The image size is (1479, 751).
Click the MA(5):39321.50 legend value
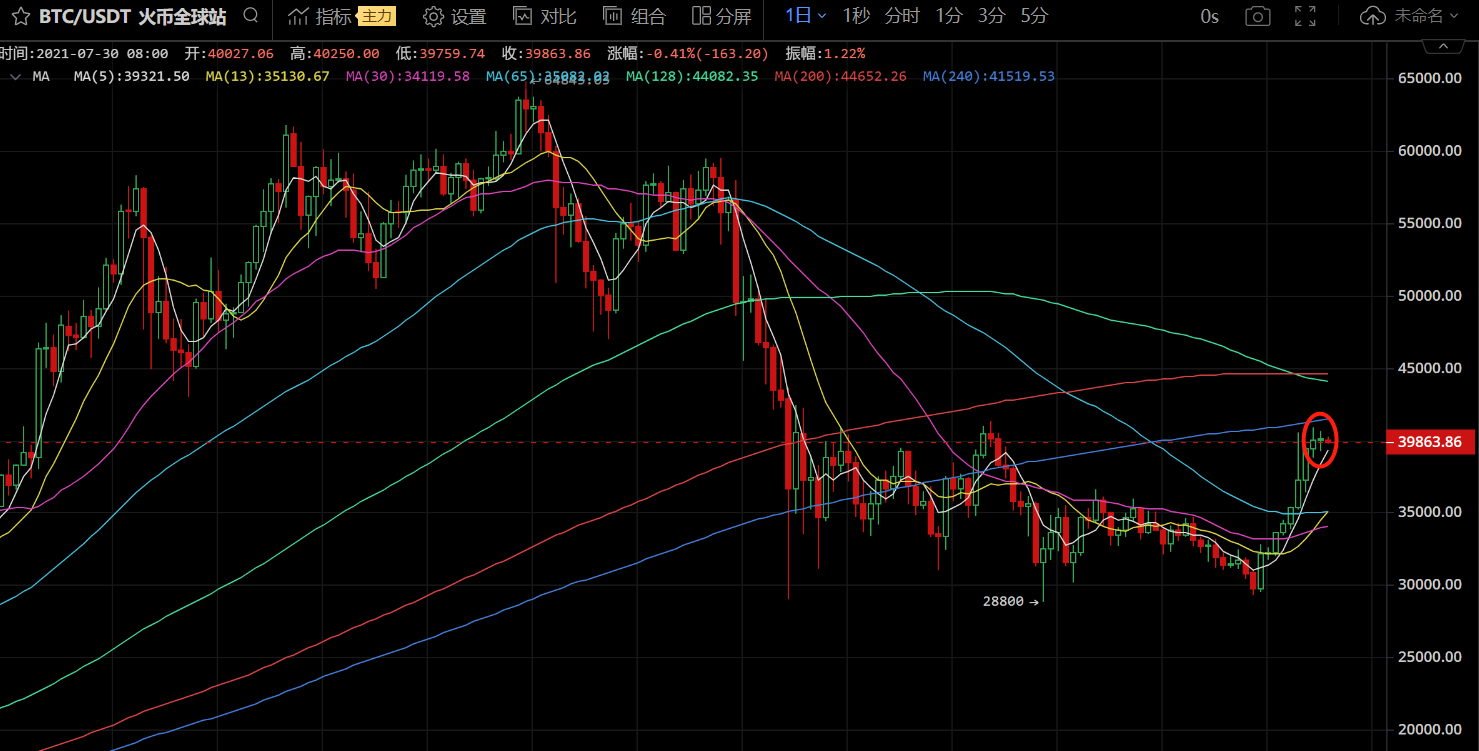click(131, 76)
